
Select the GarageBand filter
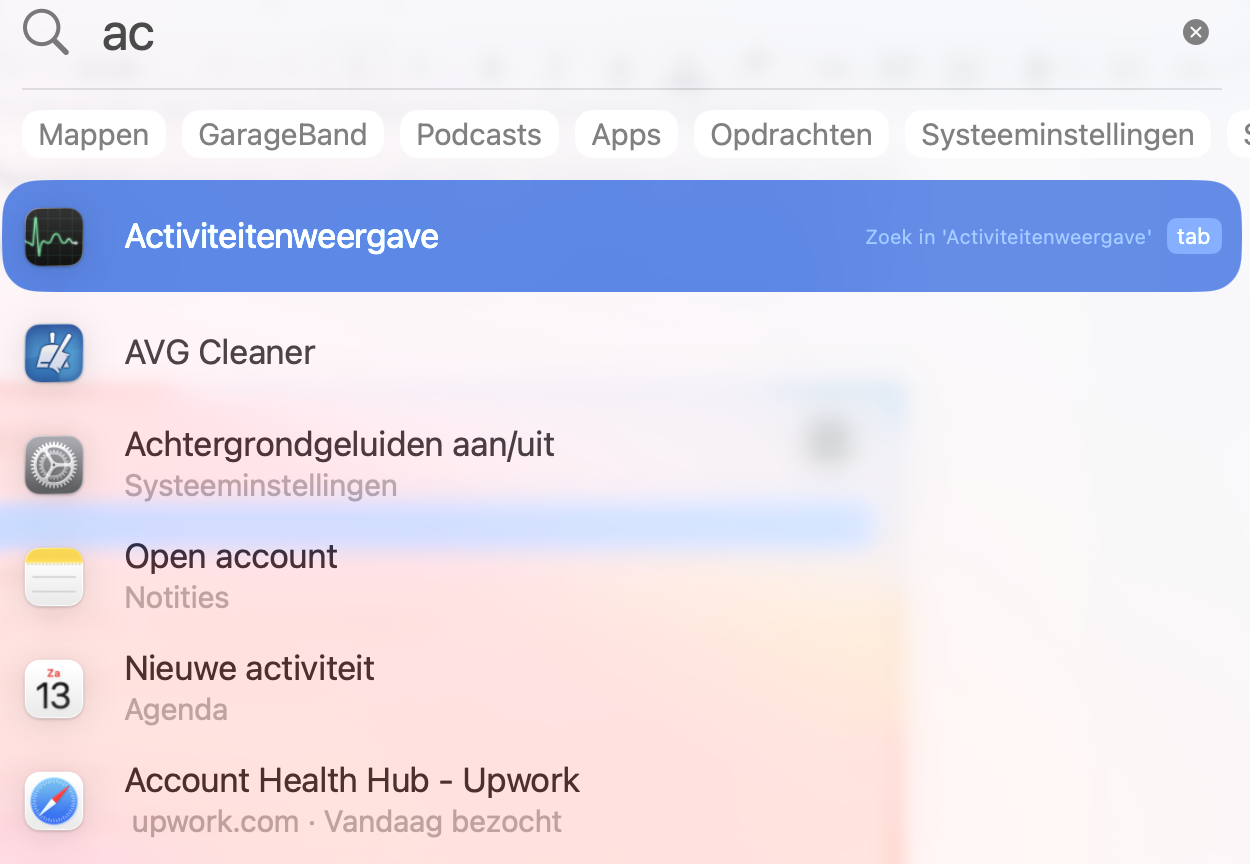(x=283, y=133)
